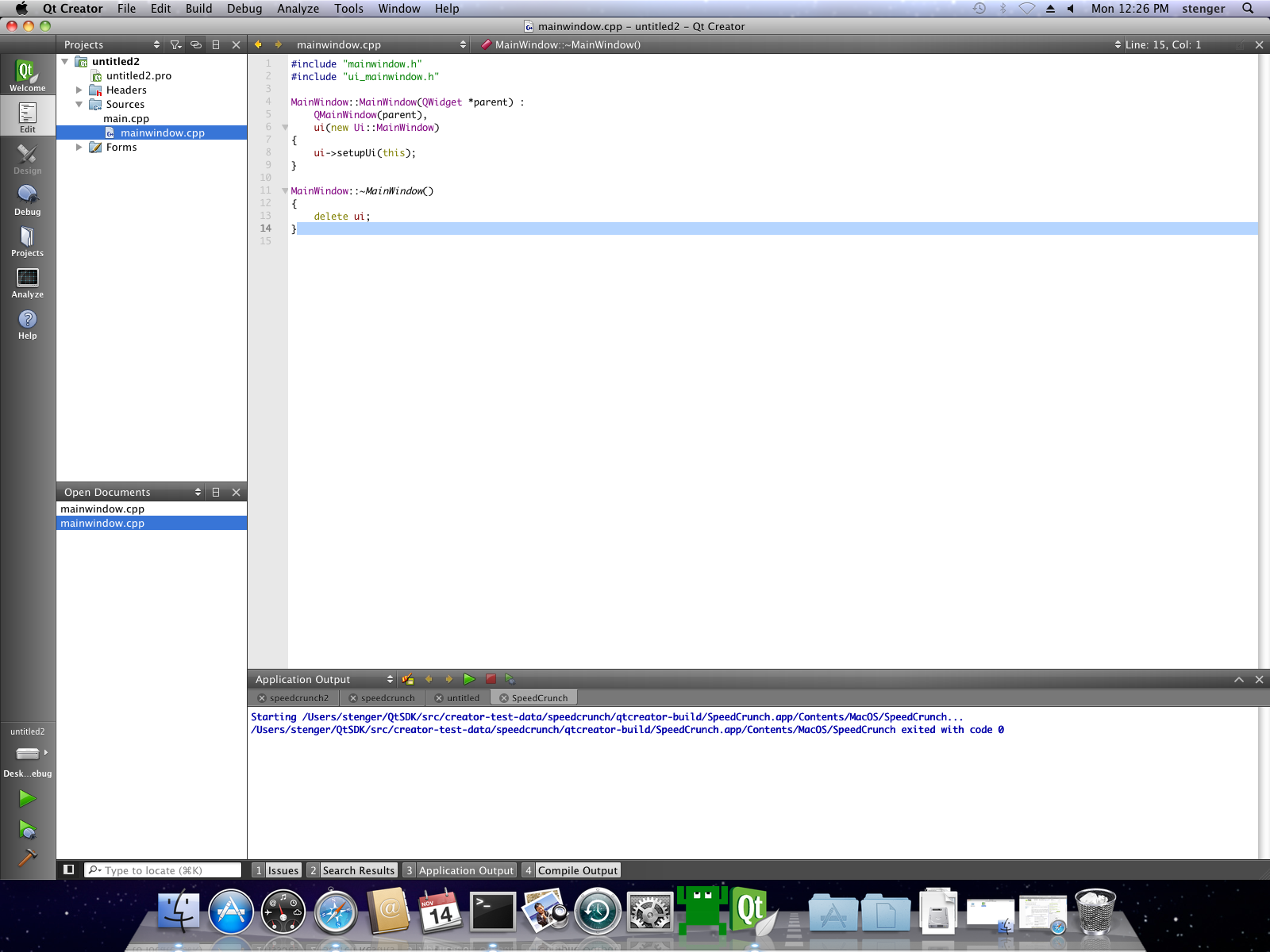Expand the Headers folder

coord(79,90)
